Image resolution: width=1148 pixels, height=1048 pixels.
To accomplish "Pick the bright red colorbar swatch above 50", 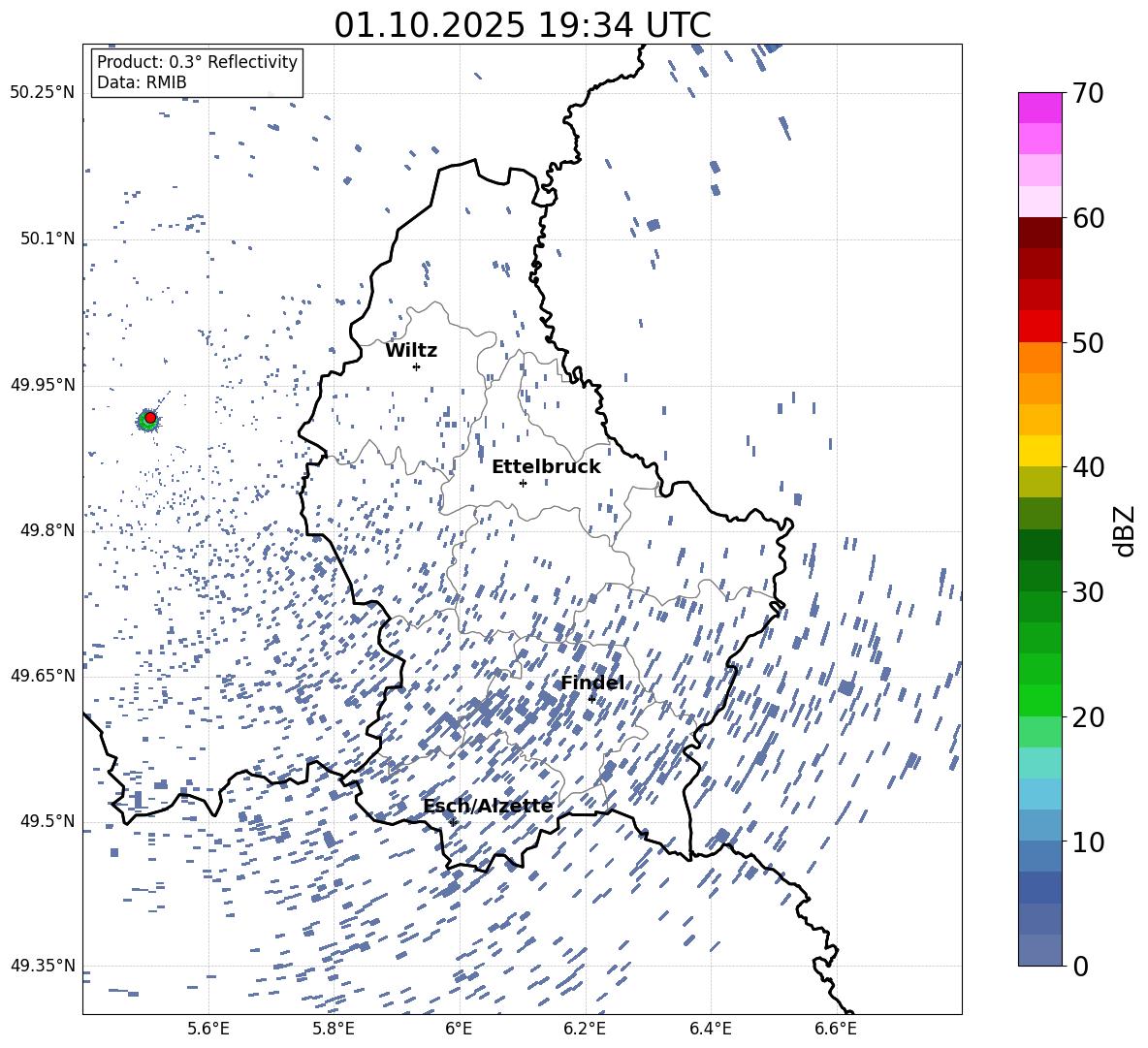I will pos(1039,326).
